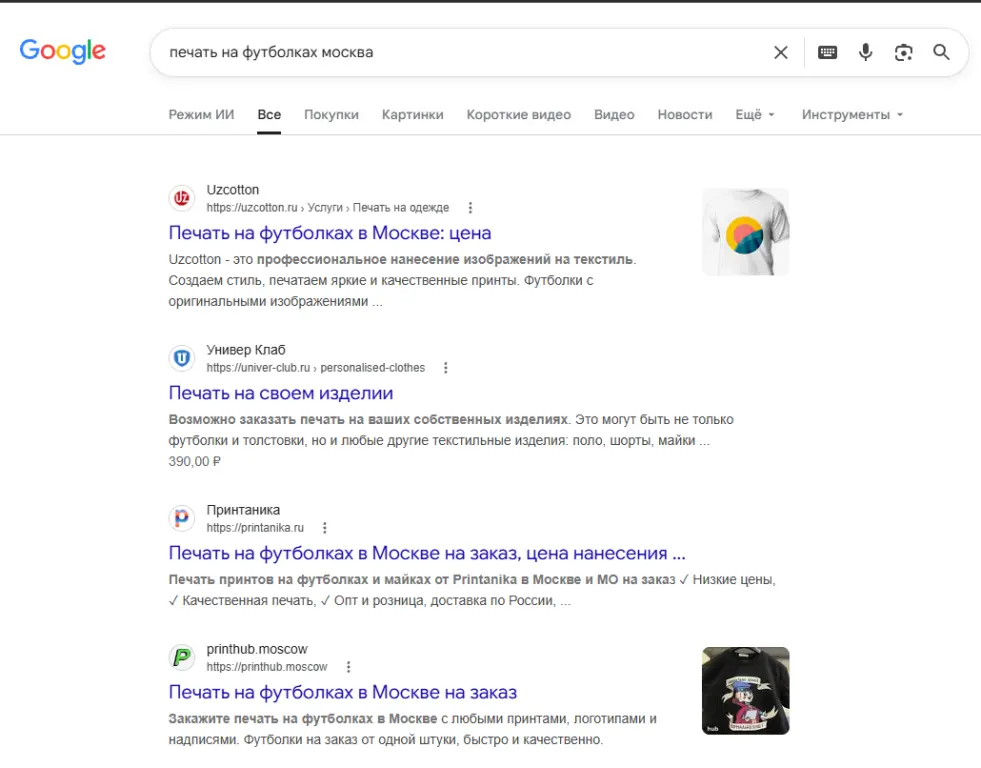981x768 pixels.
Task: Open three-dot menu for printhub.moscow result
Action: (x=348, y=667)
